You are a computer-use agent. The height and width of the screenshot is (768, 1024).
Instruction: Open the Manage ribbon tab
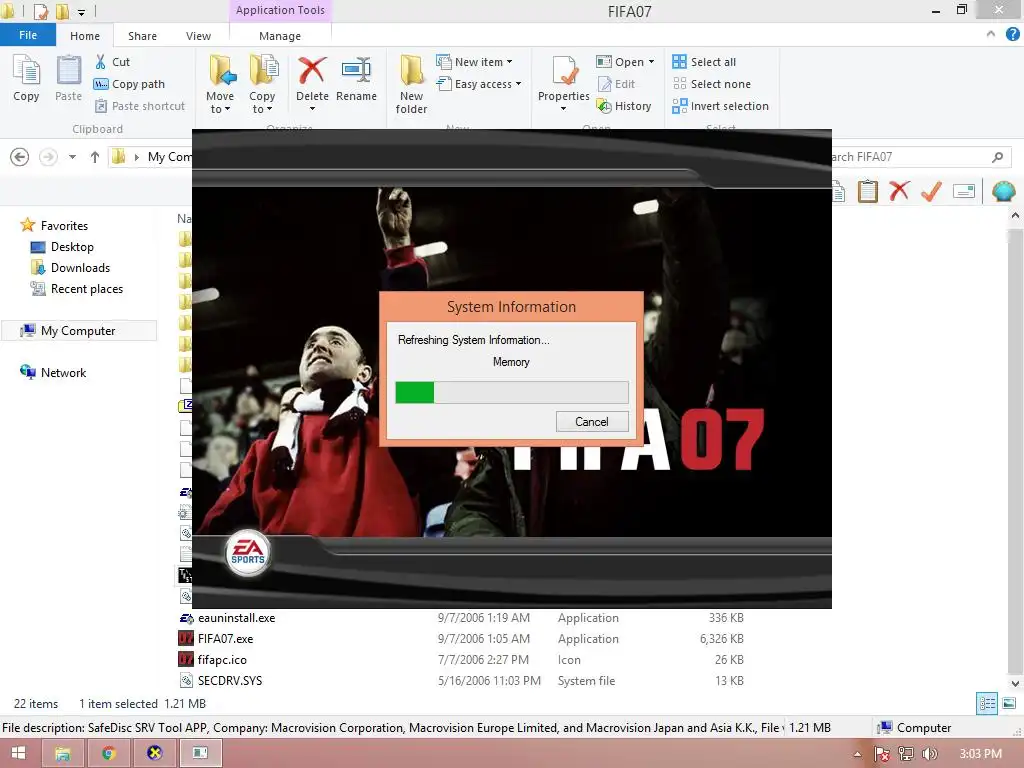tap(280, 36)
